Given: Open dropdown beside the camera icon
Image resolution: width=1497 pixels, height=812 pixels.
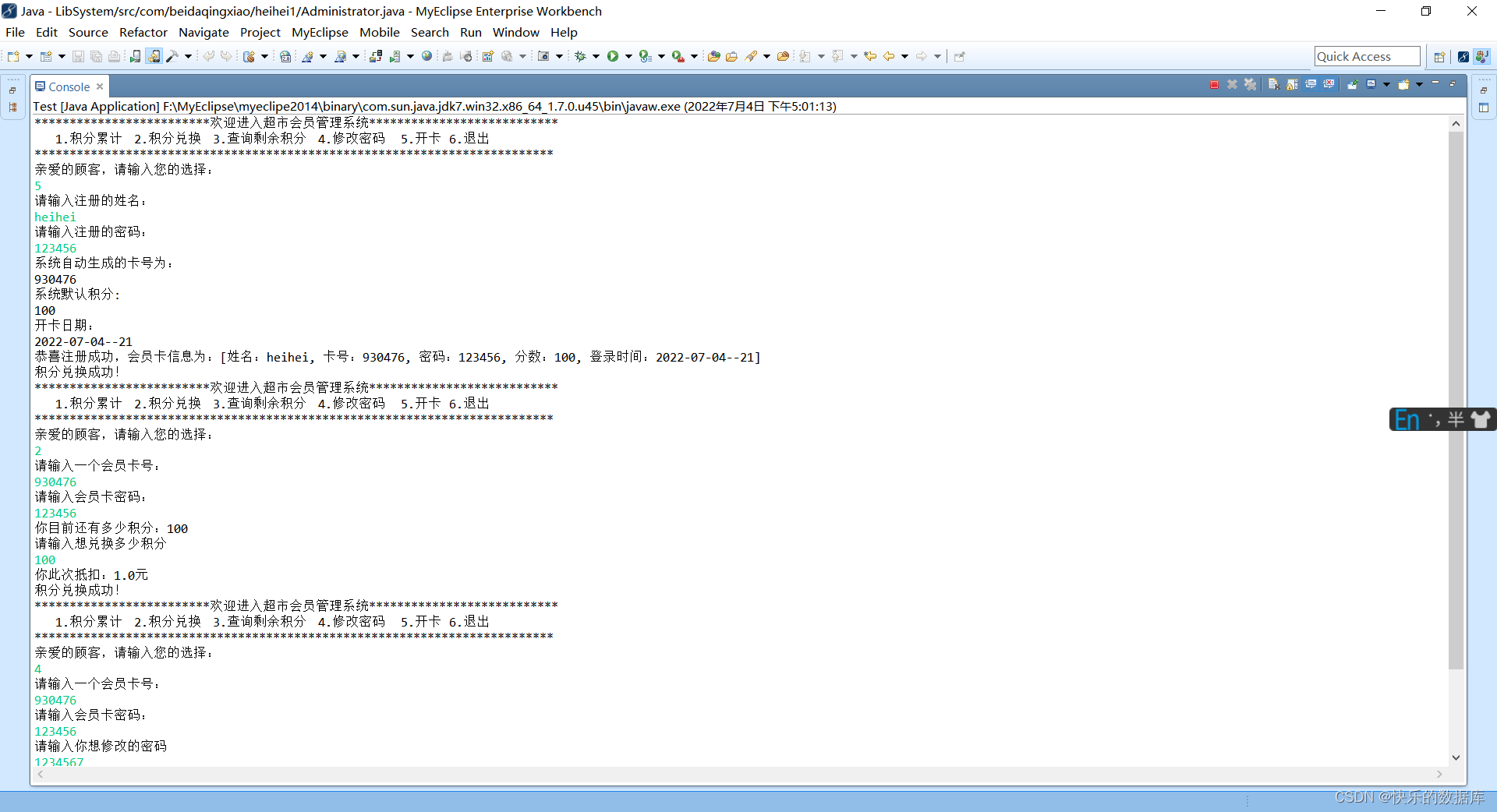Looking at the screenshot, I should [x=559, y=56].
